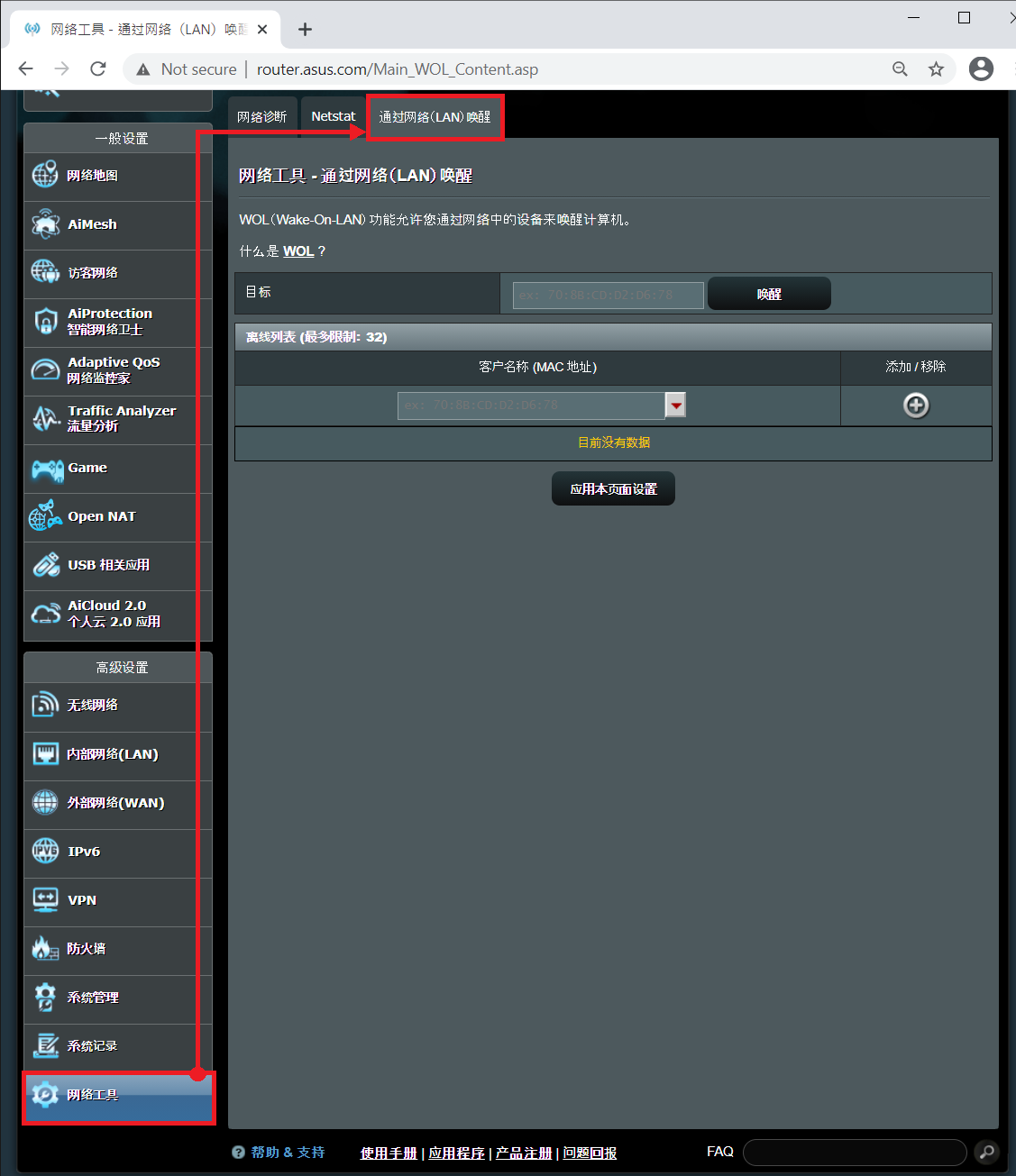Click the VPN monitor icon
Viewport: 1016px width, 1176px height.
tap(45, 899)
